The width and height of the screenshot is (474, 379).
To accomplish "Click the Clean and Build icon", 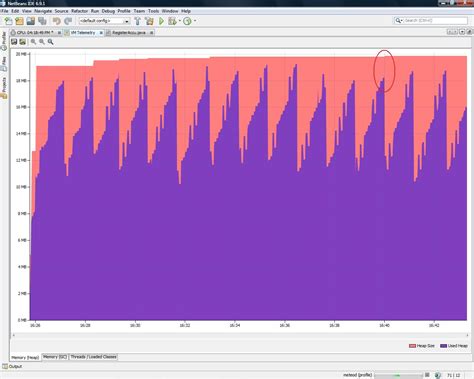I will (149, 21).
